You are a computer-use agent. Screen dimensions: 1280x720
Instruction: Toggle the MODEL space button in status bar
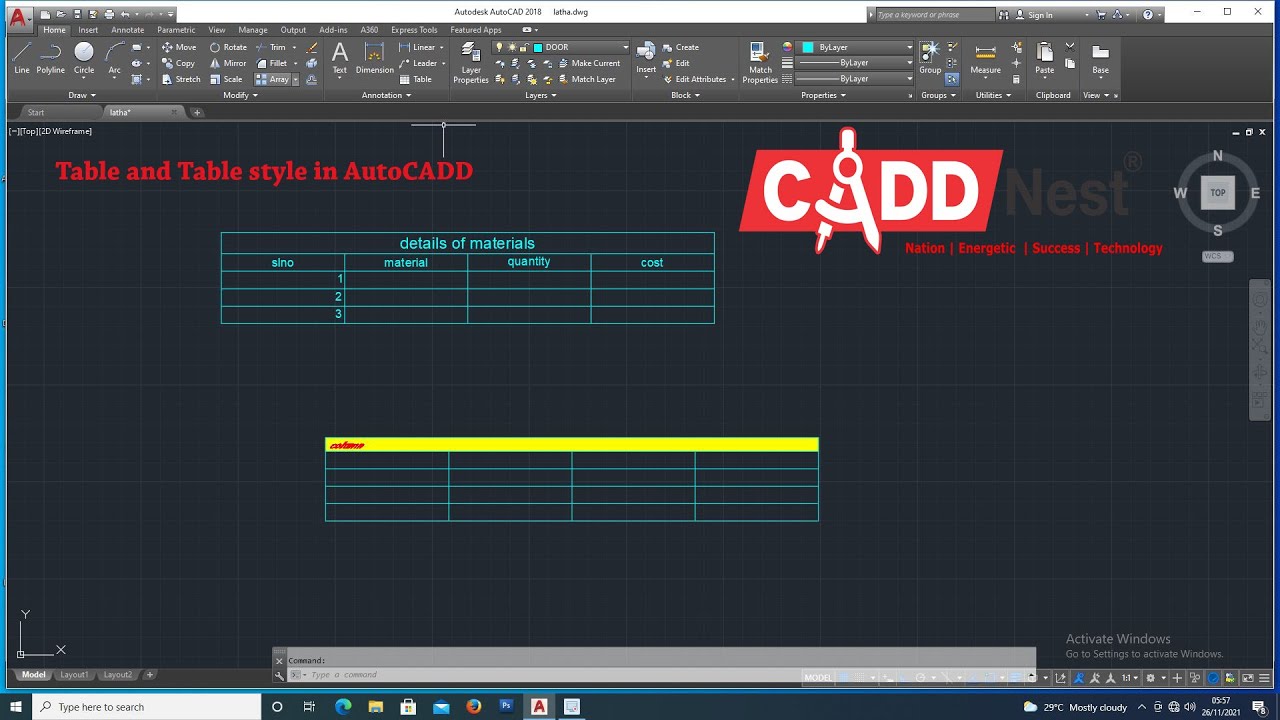click(818, 677)
